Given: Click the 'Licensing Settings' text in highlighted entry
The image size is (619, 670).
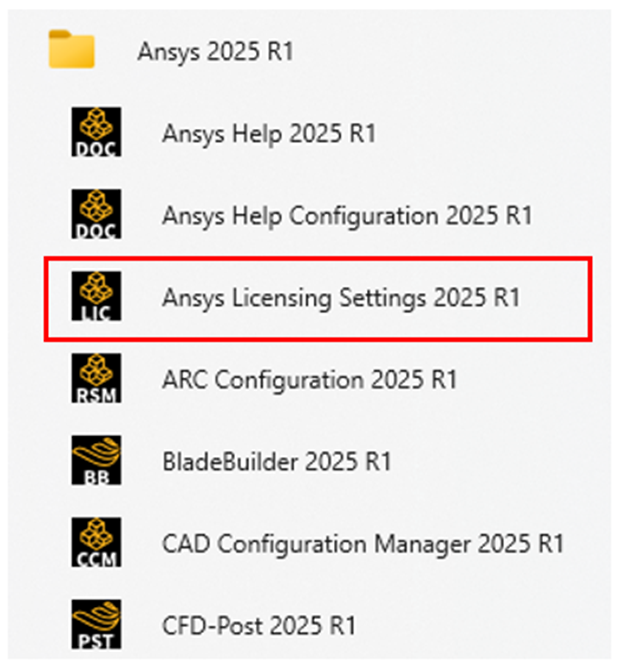Looking at the screenshot, I should (x=329, y=298).
